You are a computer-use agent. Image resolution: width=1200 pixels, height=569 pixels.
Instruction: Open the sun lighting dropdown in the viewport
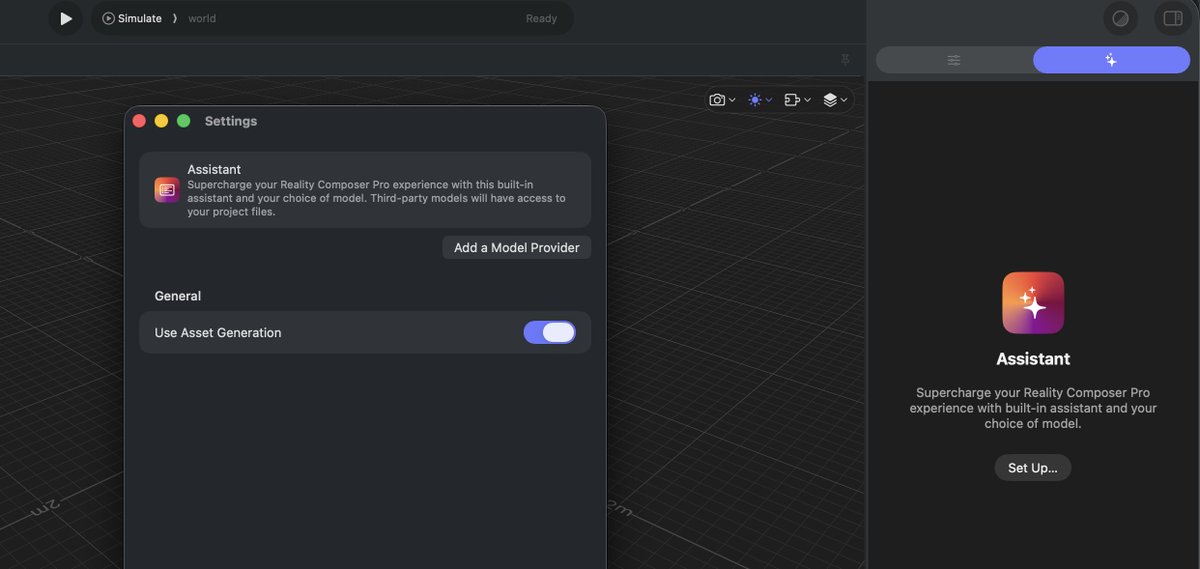point(759,100)
